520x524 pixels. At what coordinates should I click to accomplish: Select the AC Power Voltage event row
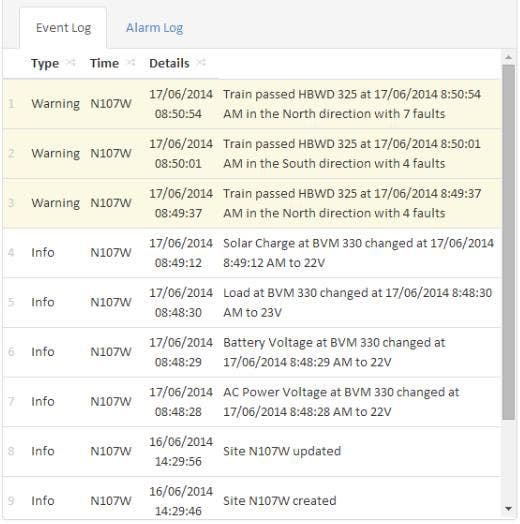point(252,402)
